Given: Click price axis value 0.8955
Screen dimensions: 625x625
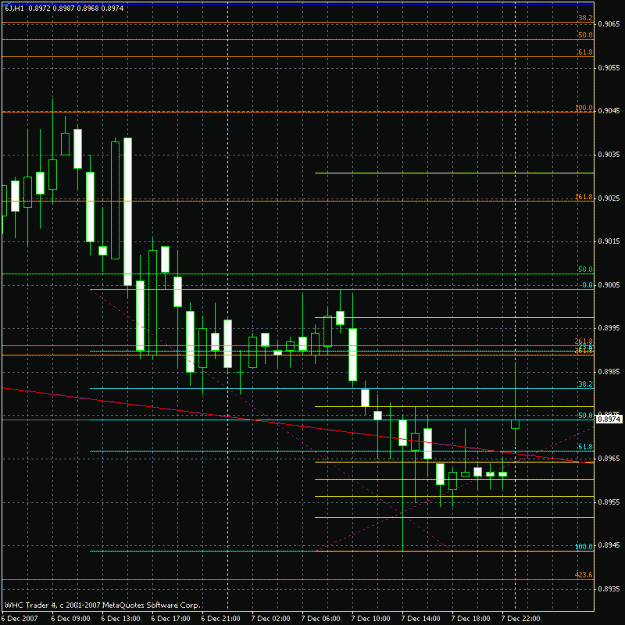Looking at the screenshot, I should [x=609, y=502].
